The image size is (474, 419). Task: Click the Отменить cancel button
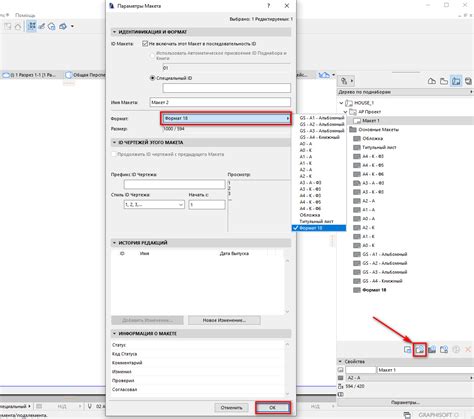[231, 407]
